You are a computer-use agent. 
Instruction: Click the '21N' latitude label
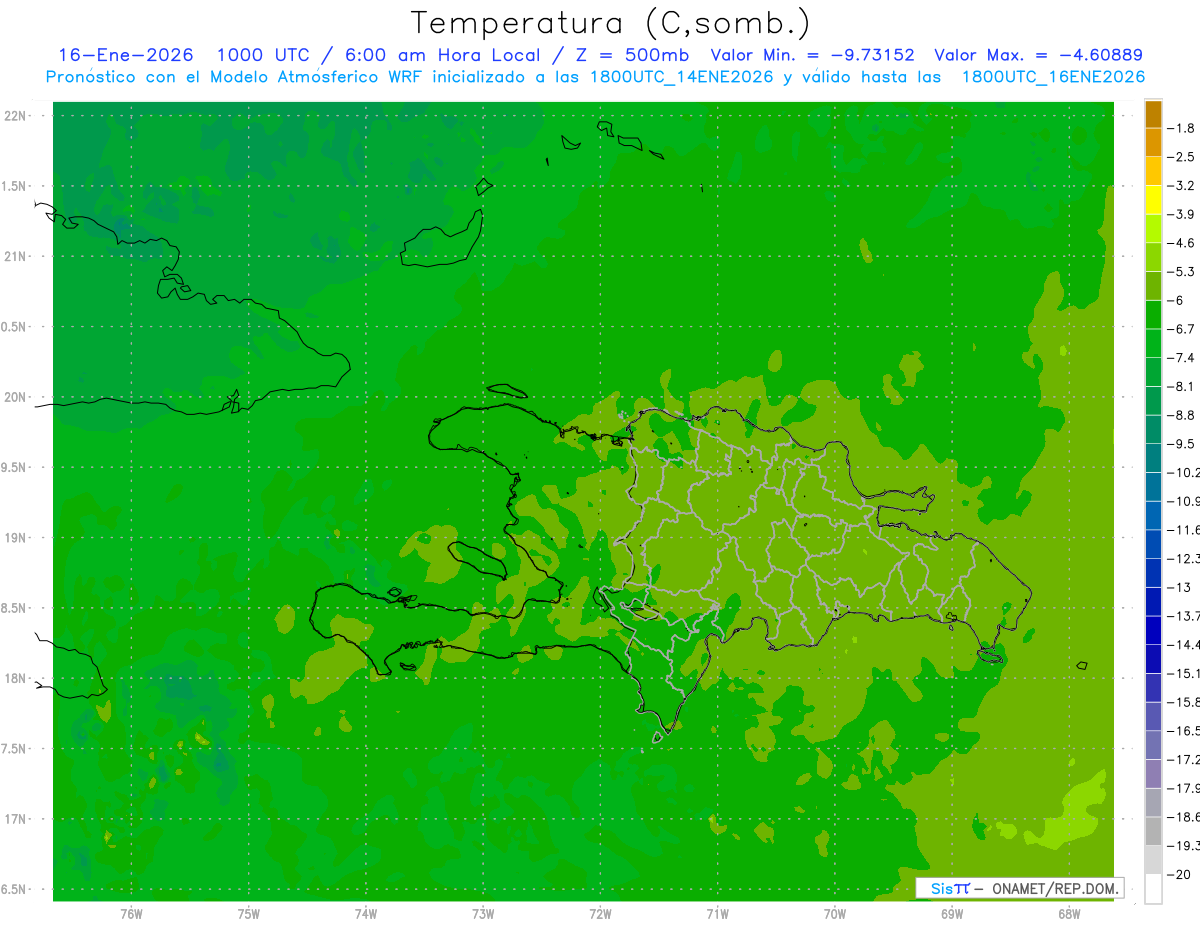tap(15, 257)
